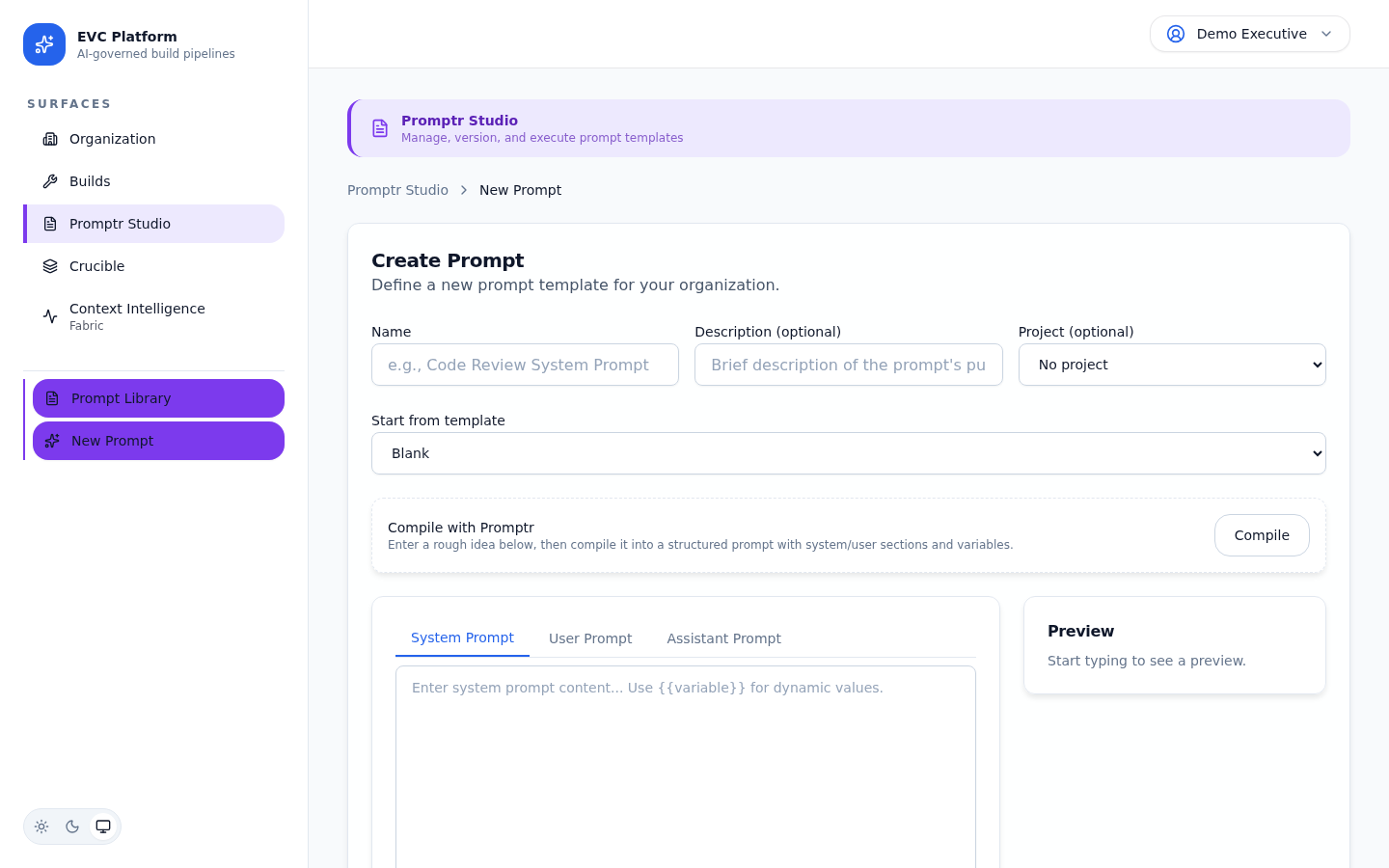Click the EVC Platform sparkle logo
The width and height of the screenshot is (1389, 868).
pos(44,44)
